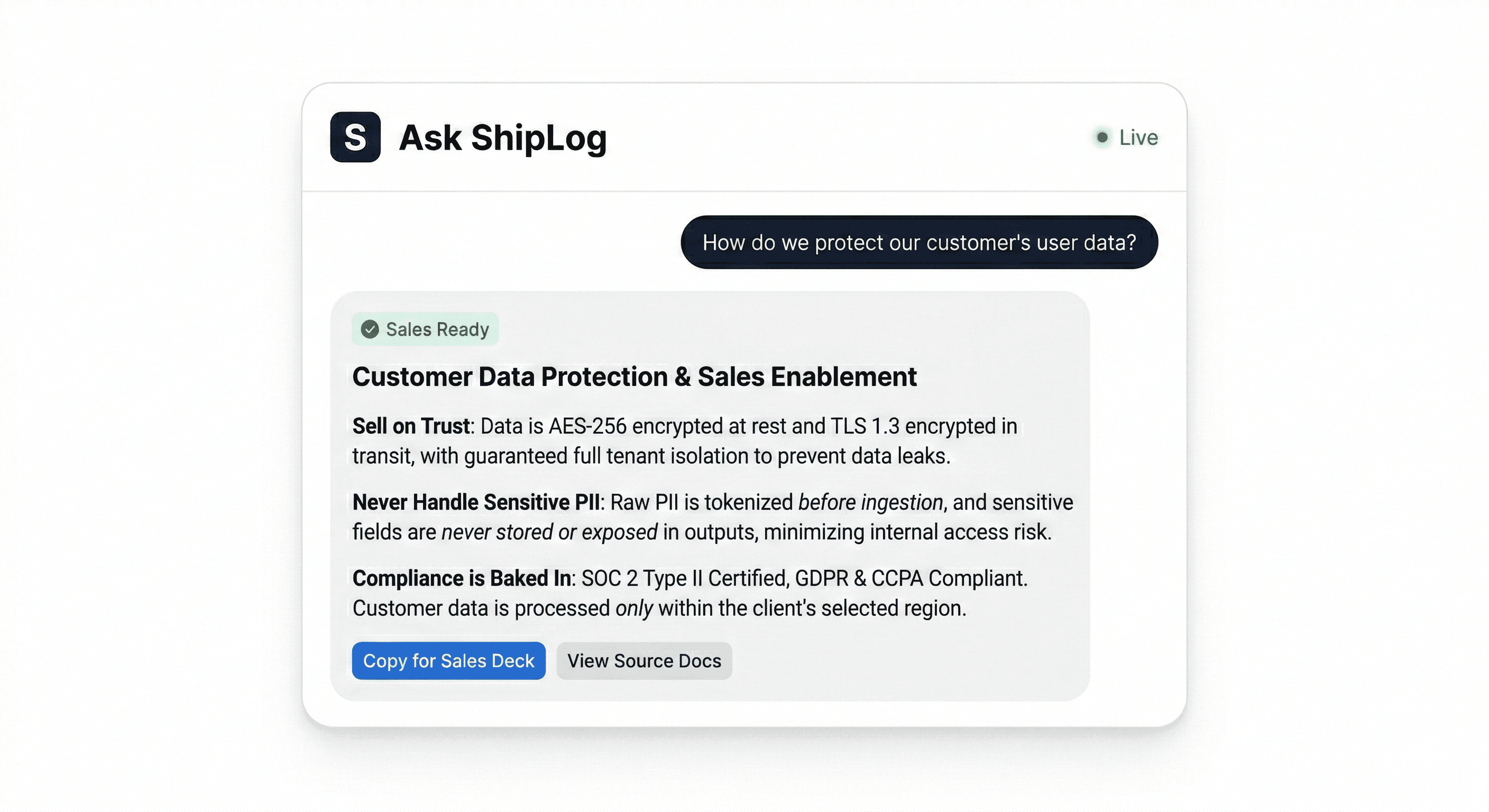The height and width of the screenshot is (812, 1489).
Task: Select the user question message bubble
Action: (x=919, y=242)
